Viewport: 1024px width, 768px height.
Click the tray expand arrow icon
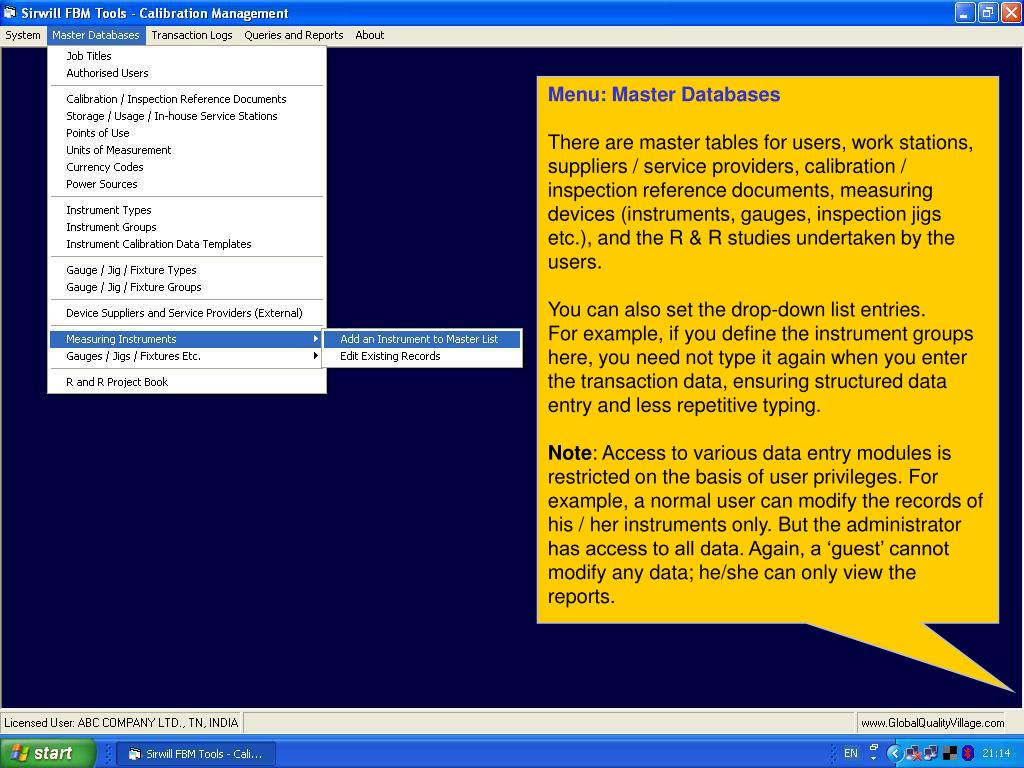(895, 754)
